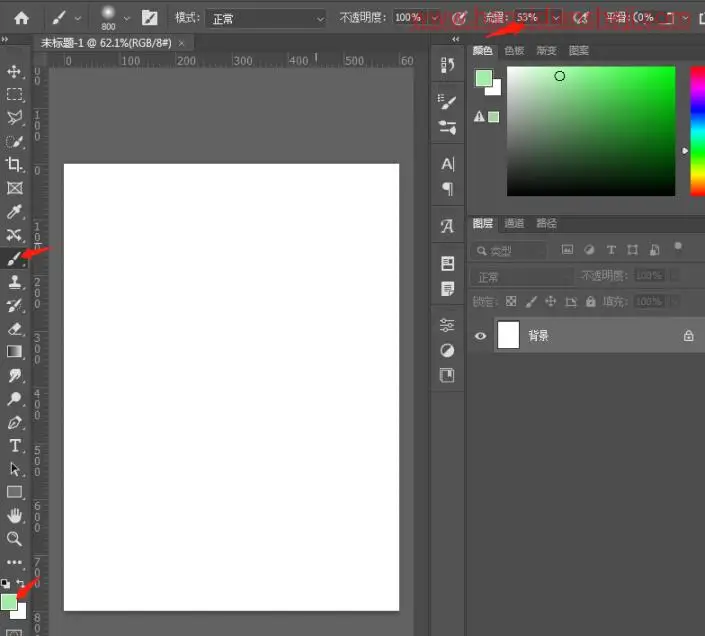This screenshot has width=705, height=636.
Task: Select the Horizontal Type tool
Action: [x=15, y=445]
